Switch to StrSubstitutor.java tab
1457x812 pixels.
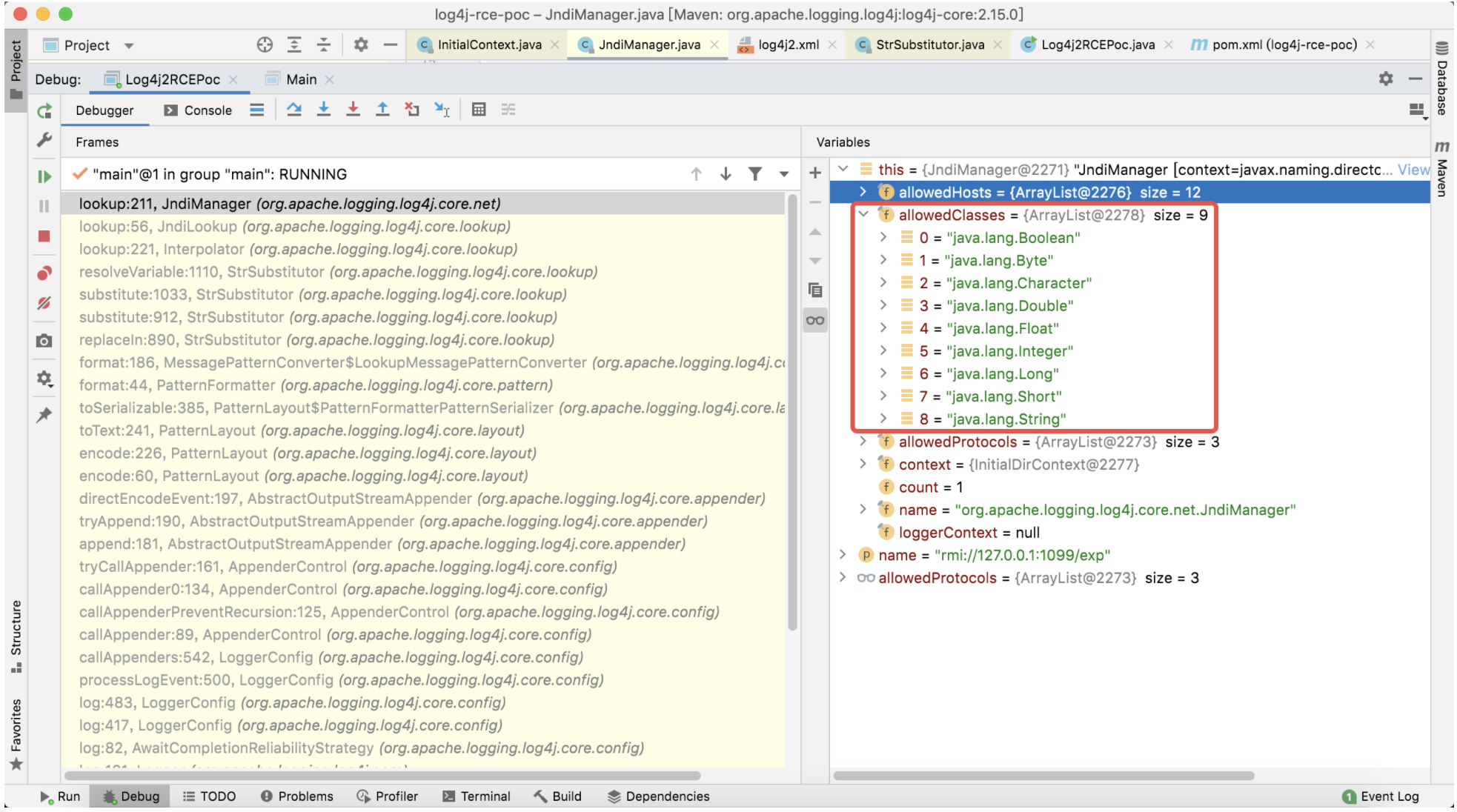pyautogui.click(x=929, y=44)
